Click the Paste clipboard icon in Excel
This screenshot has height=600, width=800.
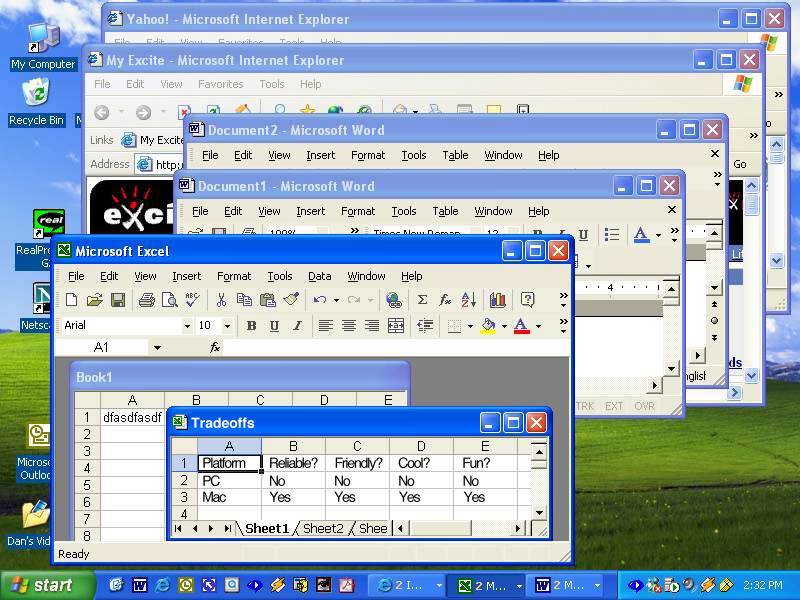coord(267,300)
